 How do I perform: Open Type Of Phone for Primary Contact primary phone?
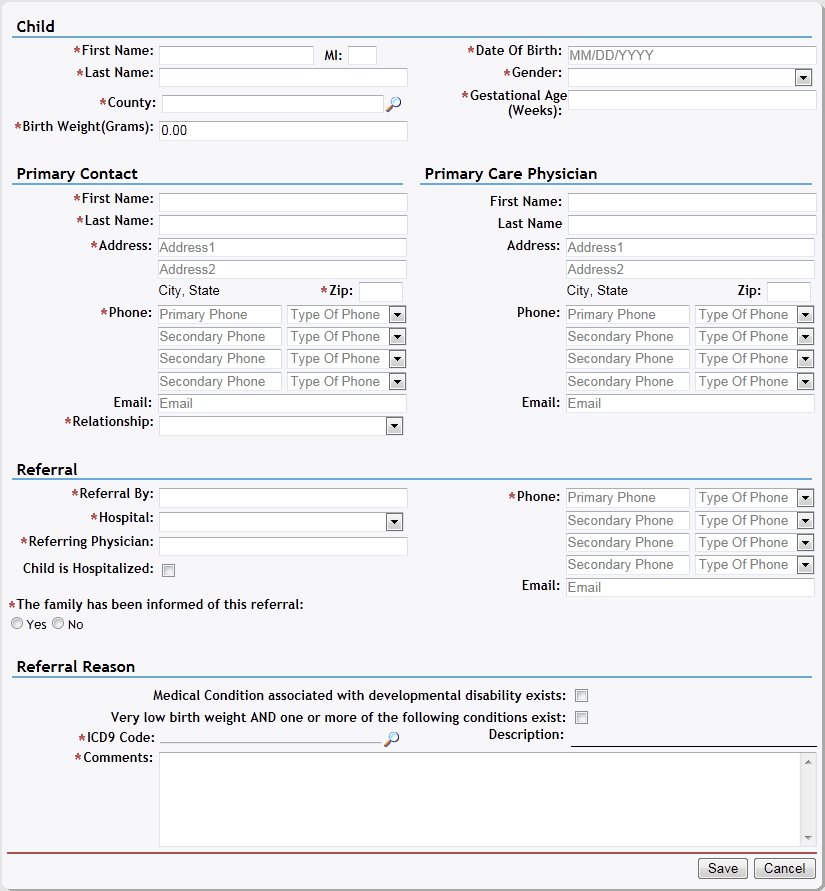[x=397, y=315]
